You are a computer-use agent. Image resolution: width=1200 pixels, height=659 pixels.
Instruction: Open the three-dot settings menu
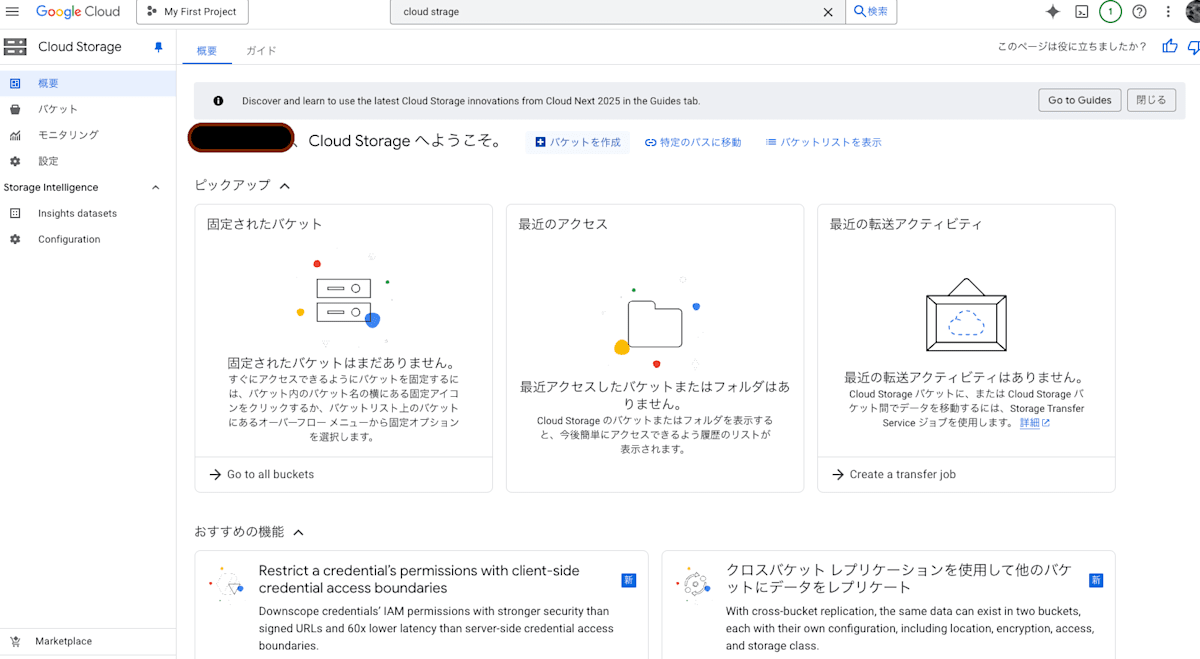(x=1167, y=12)
